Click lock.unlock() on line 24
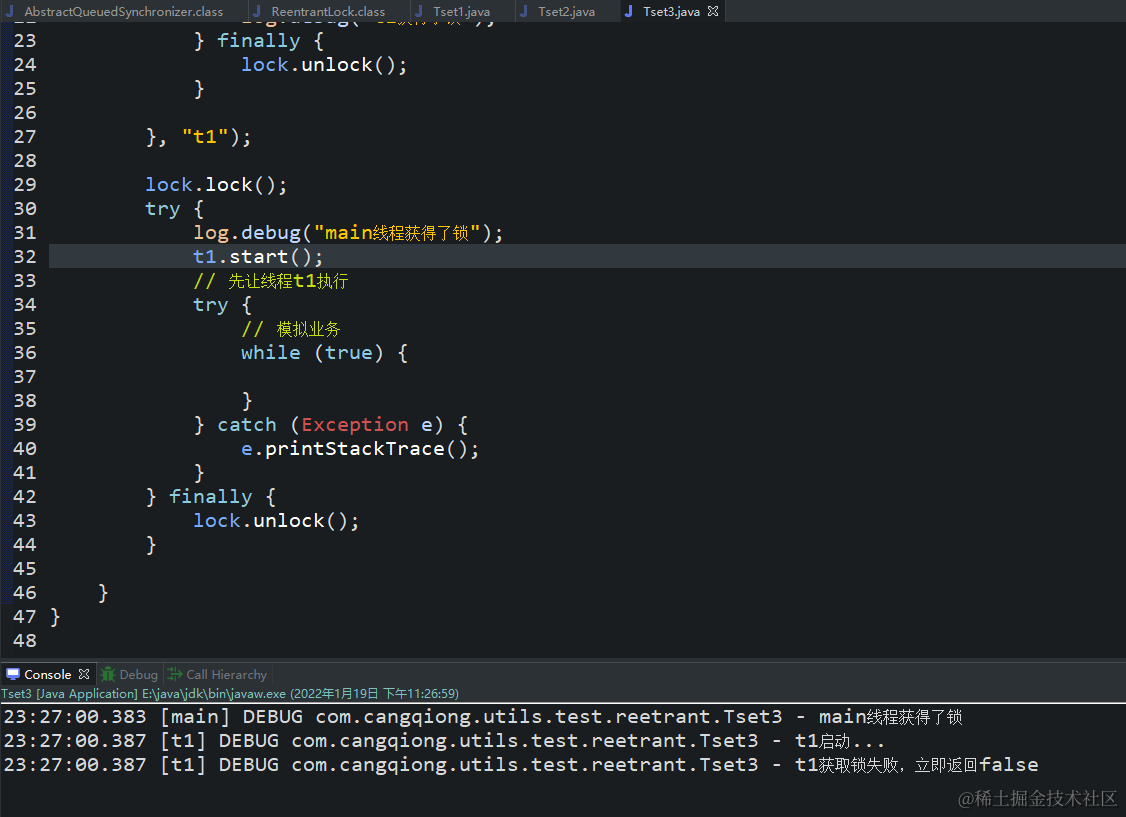The height and width of the screenshot is (817, 1126). [x=325, y=65]
